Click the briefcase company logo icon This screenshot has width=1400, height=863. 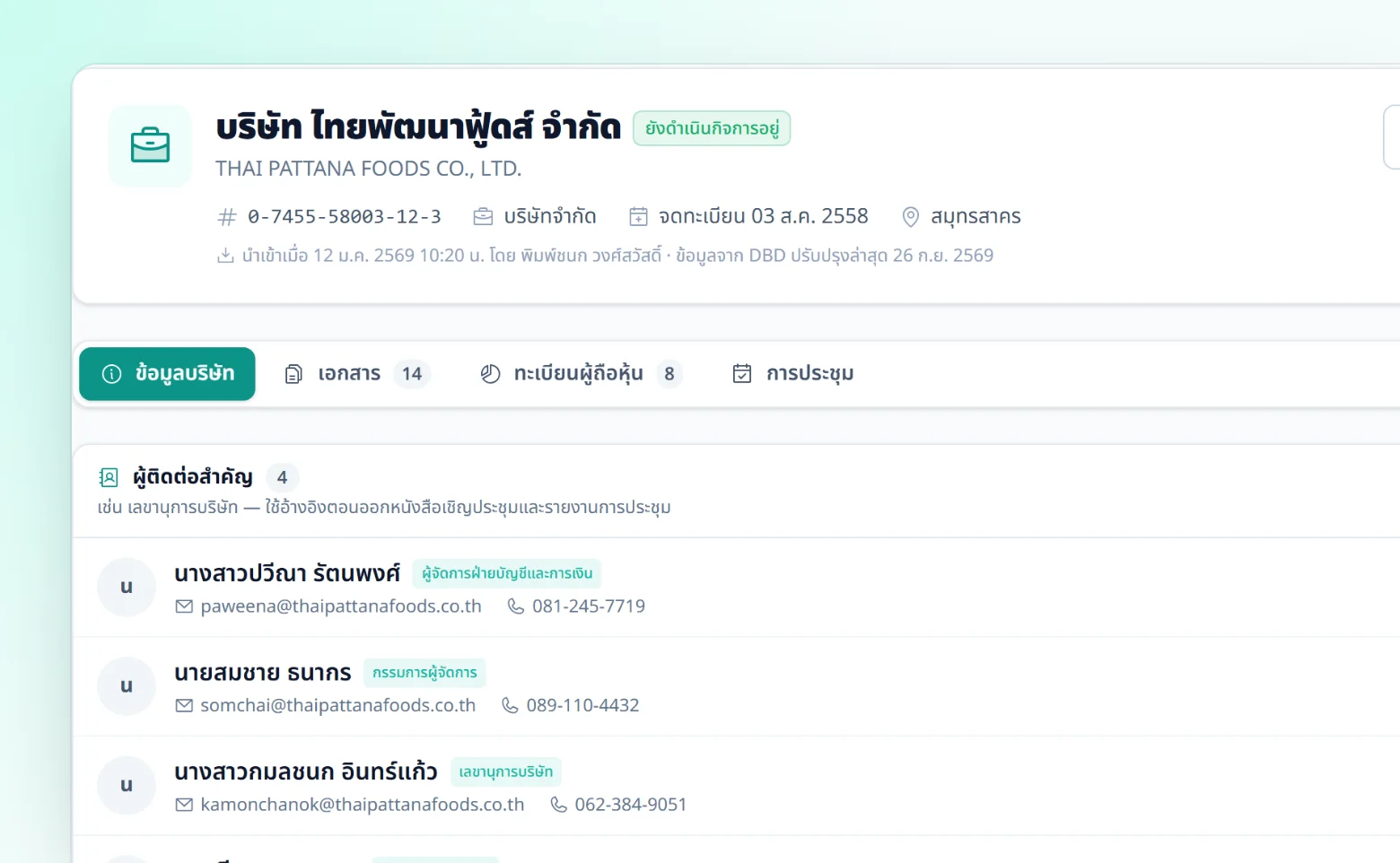(x=150, y=145)
